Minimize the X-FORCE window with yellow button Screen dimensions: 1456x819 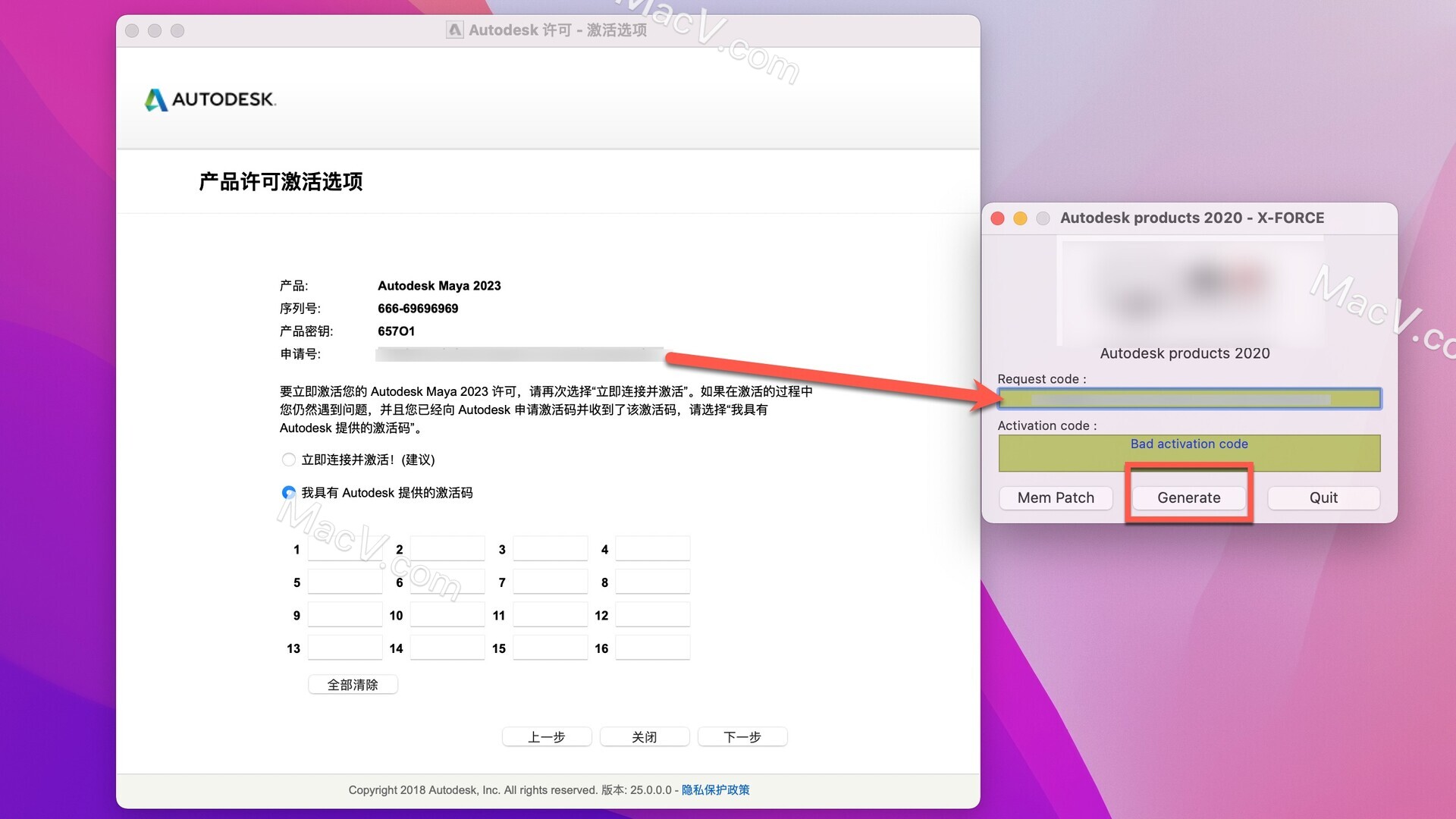(1021, 218)
